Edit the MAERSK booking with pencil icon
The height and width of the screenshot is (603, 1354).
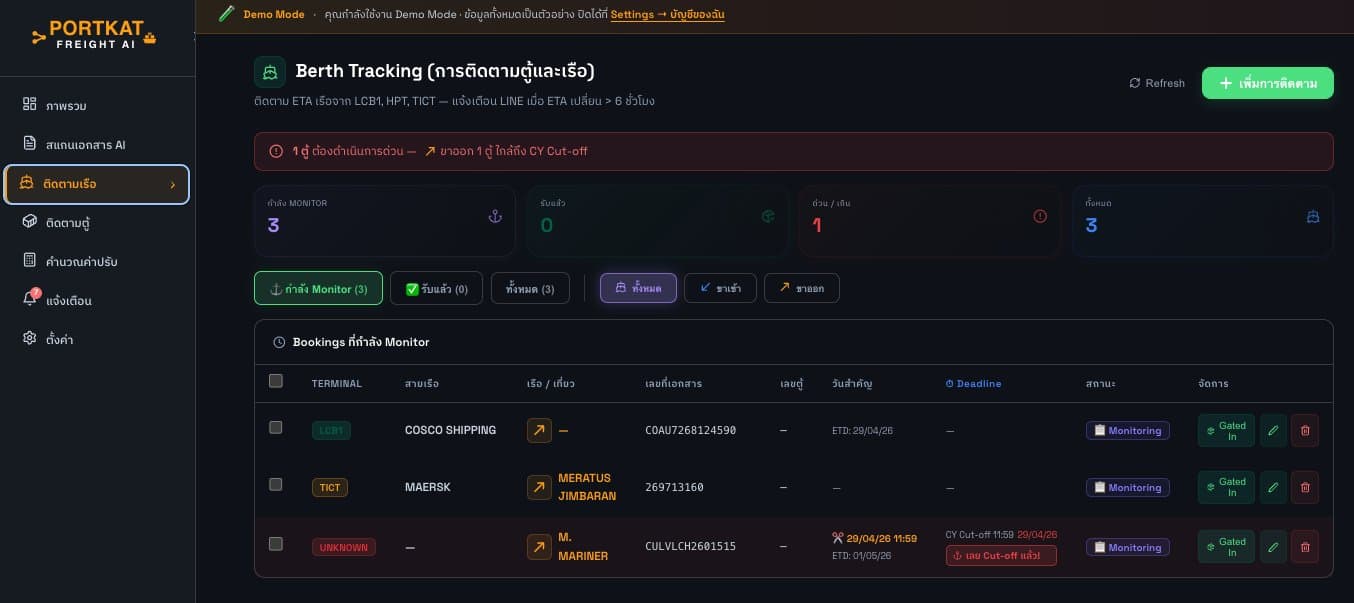coord(1273,487)
